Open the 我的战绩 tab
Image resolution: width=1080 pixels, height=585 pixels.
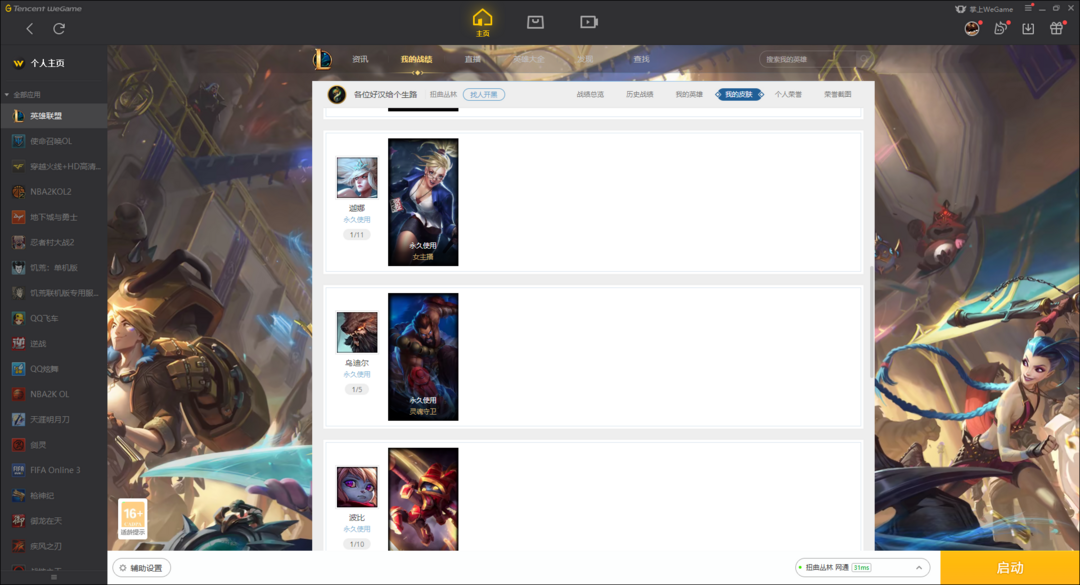pyautogui.click(x=416, y=59)
